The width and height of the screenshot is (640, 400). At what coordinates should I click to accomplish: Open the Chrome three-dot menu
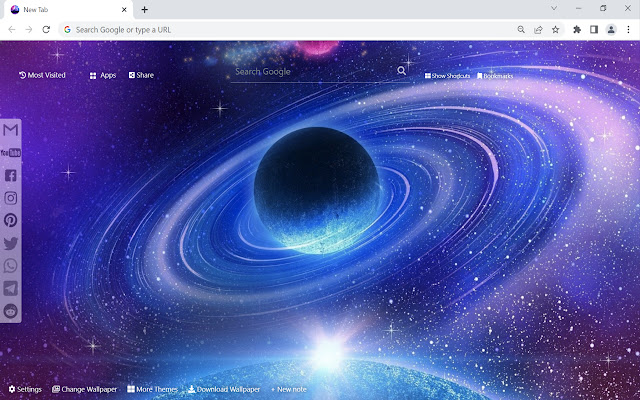pos(628,29)
